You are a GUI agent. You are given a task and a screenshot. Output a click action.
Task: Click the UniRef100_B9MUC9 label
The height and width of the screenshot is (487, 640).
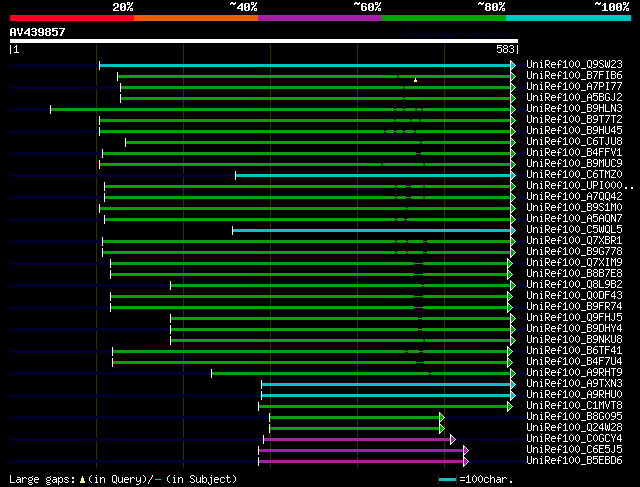tap(574, 164)
